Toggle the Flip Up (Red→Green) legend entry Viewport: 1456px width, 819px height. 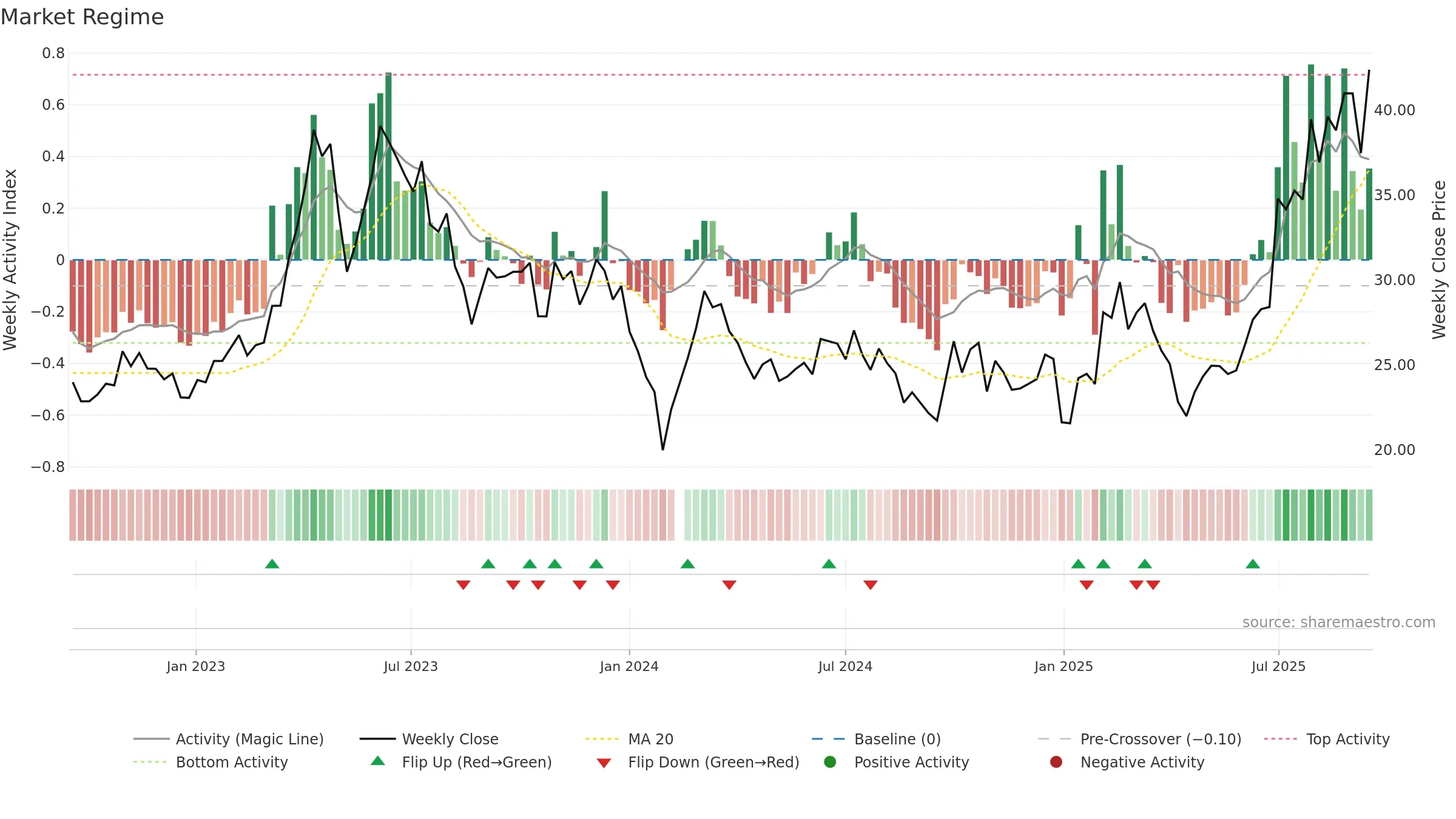pos(461,762)
